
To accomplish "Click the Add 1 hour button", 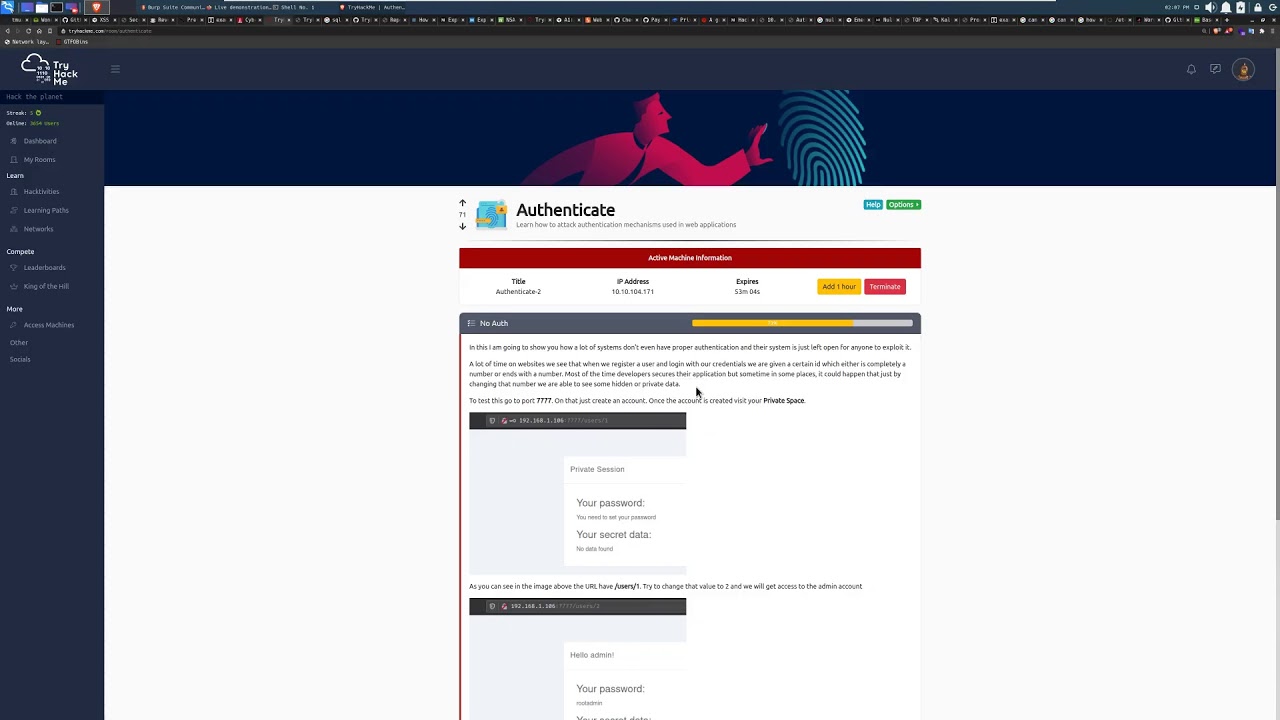I will (x=839, y=287).
